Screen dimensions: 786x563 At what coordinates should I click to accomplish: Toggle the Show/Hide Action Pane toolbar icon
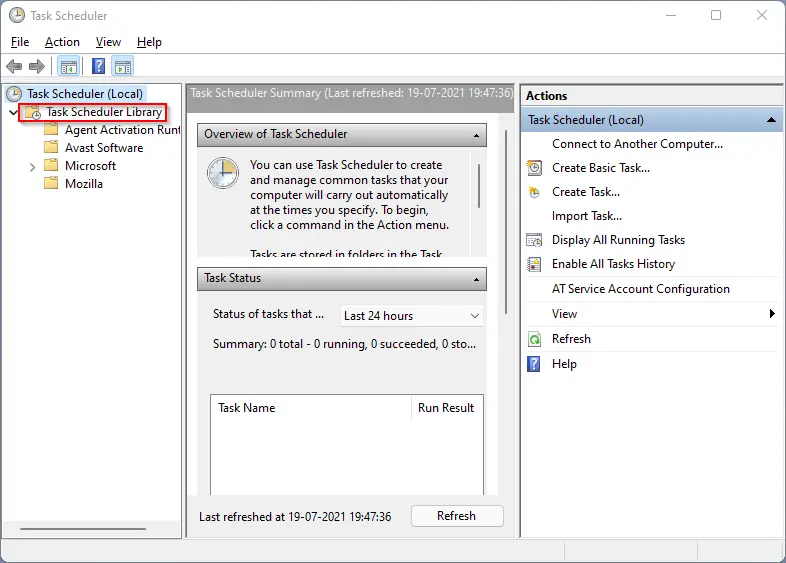(x=123, y=66)
